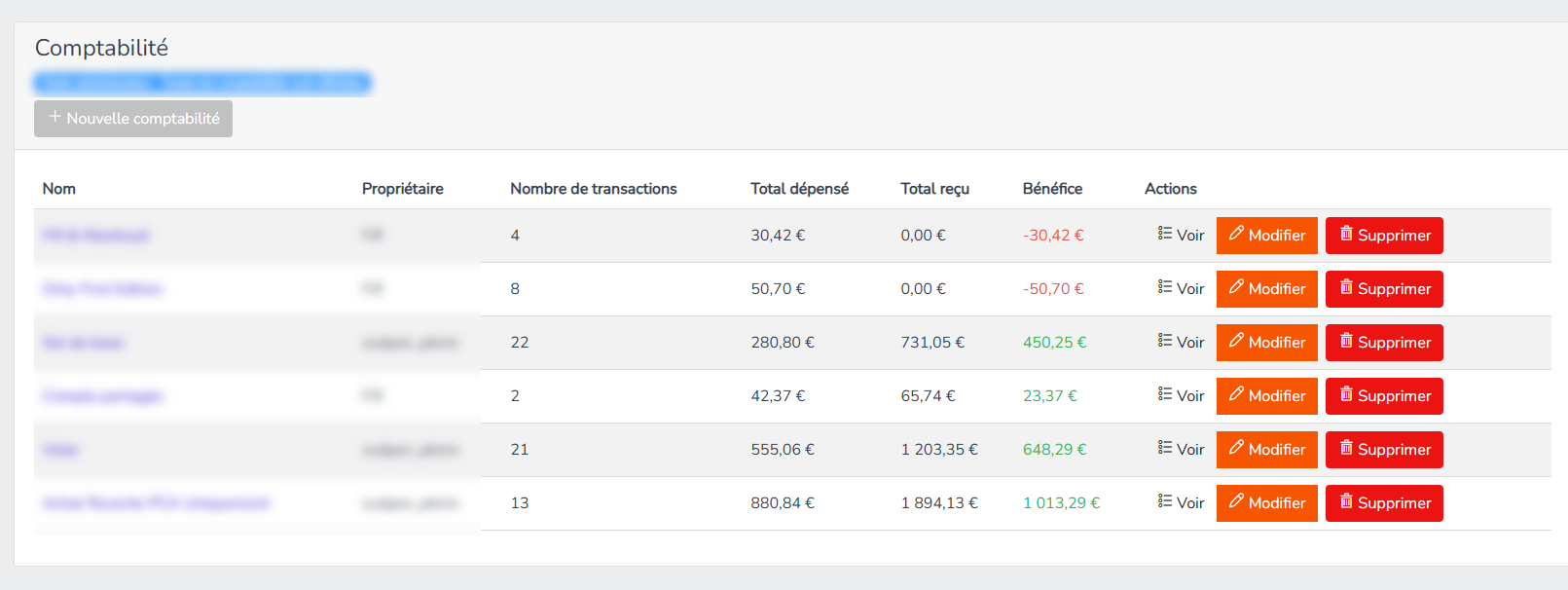Click trash icon in Supprimer for 22-transaction row
This screenshot has height=590, width=1568.
[x=1346, y=341]
